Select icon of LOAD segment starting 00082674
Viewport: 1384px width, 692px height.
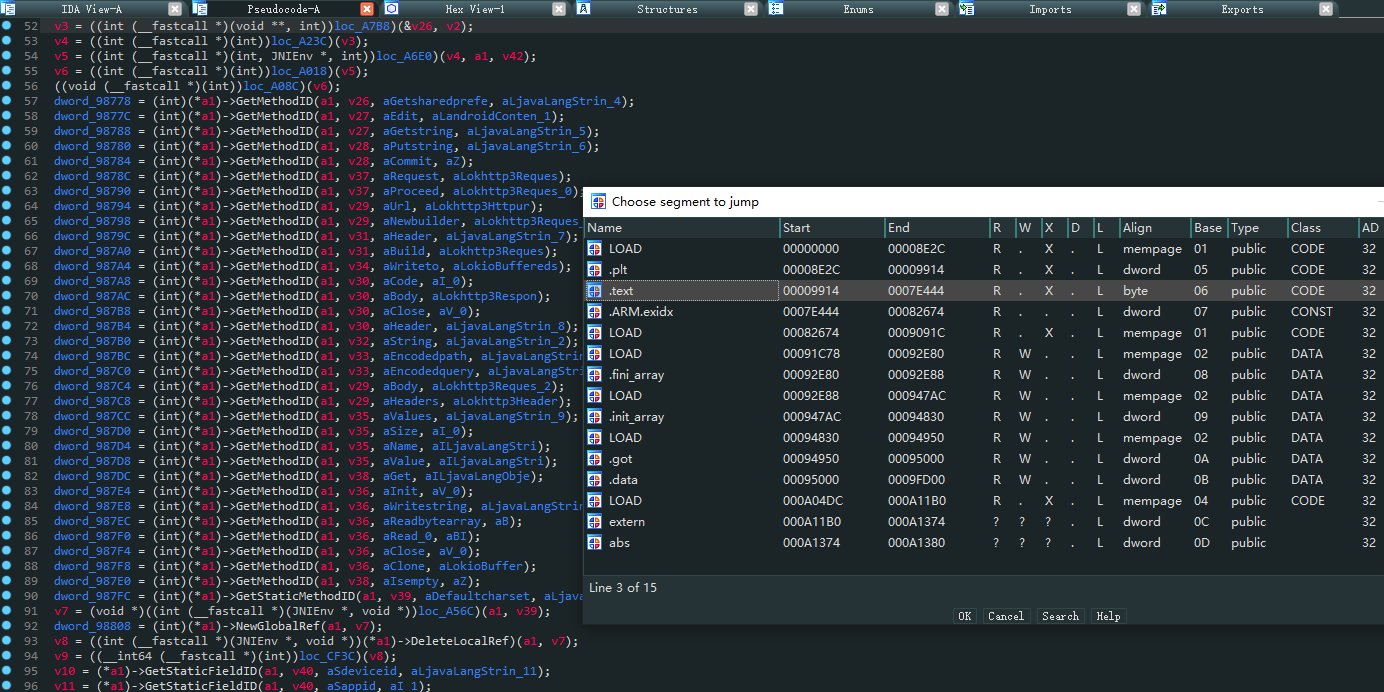(595, 333)
